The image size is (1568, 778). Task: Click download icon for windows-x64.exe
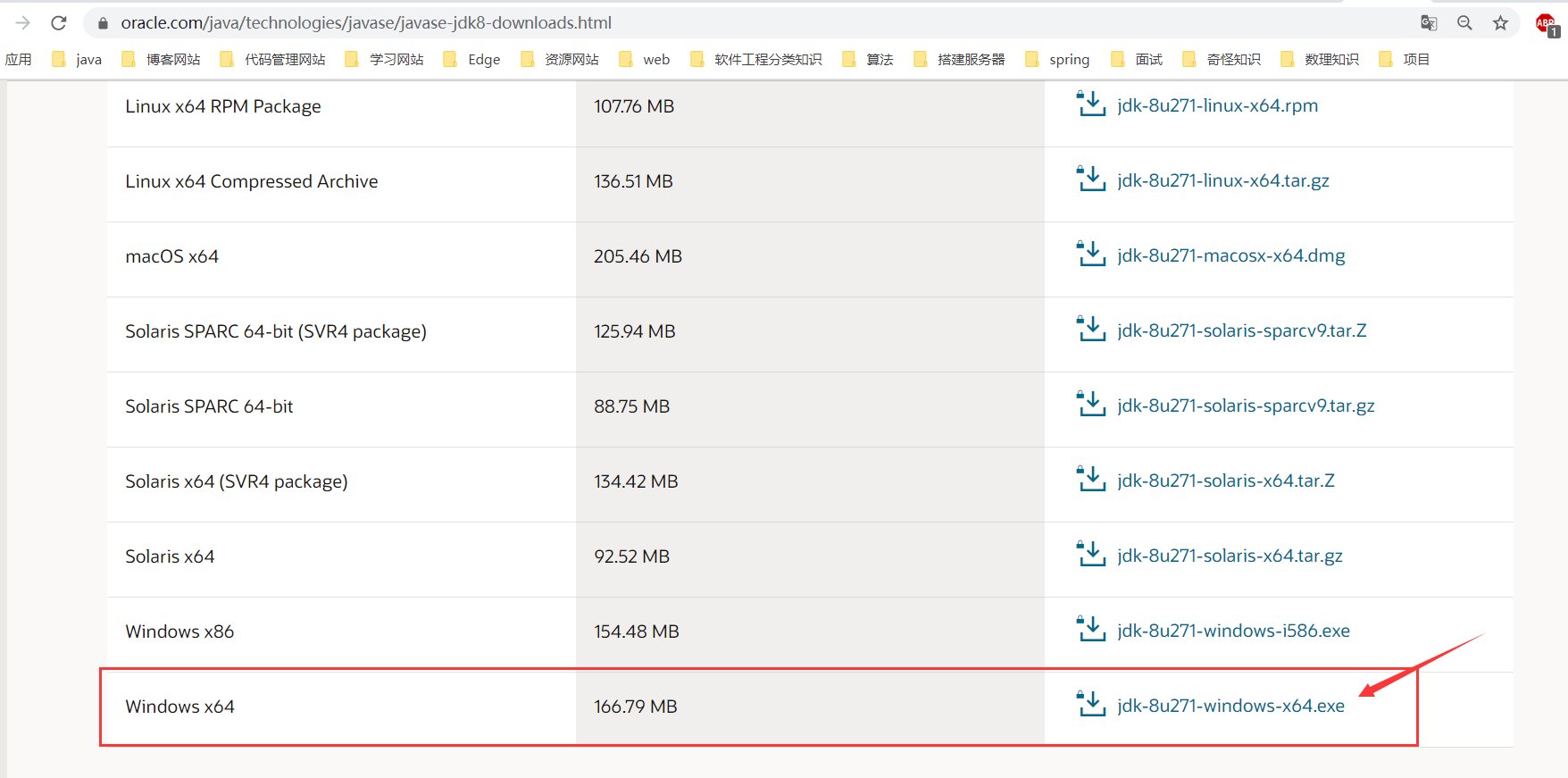pyautogui.click(x=1091, y=704)
